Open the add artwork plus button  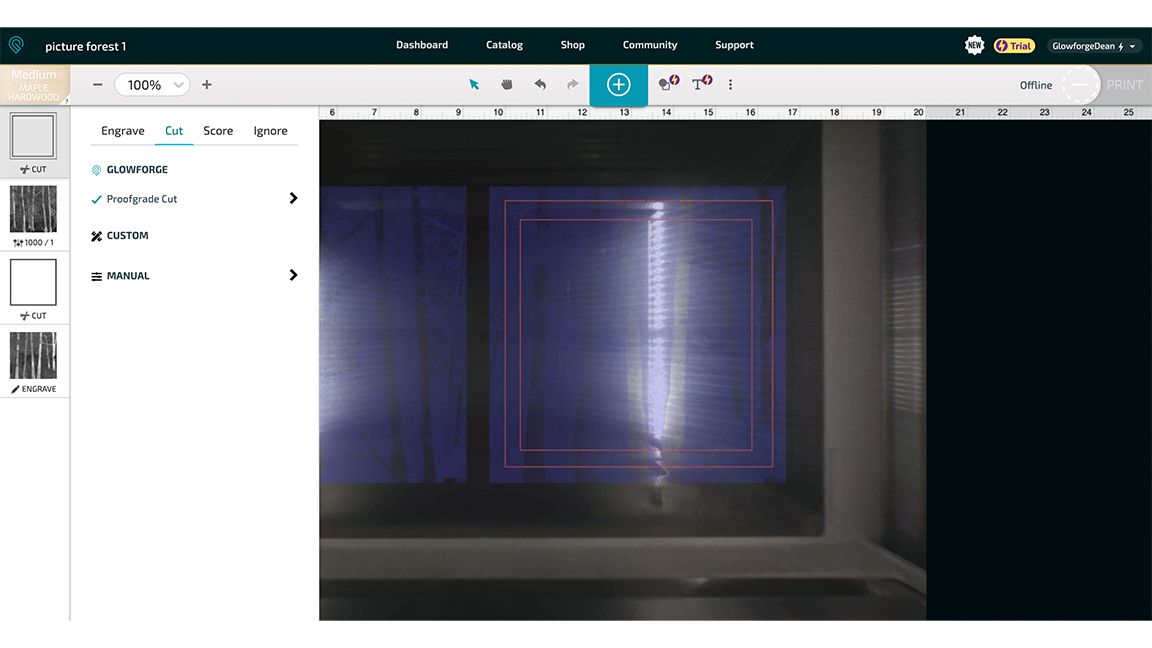(619, 84)
